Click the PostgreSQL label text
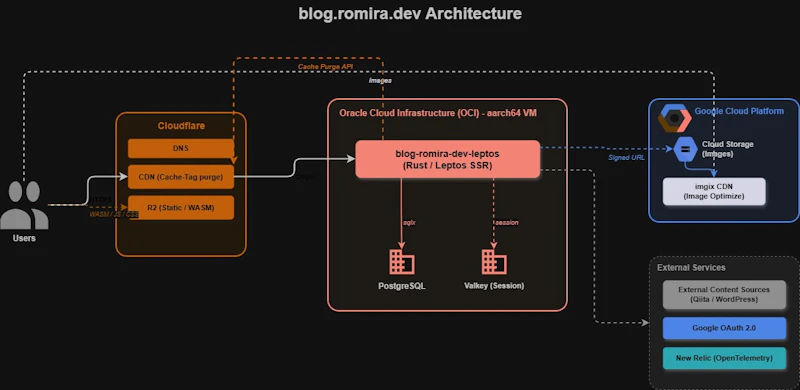The height and width of the screenshot is (390, 800). point(402,286)
